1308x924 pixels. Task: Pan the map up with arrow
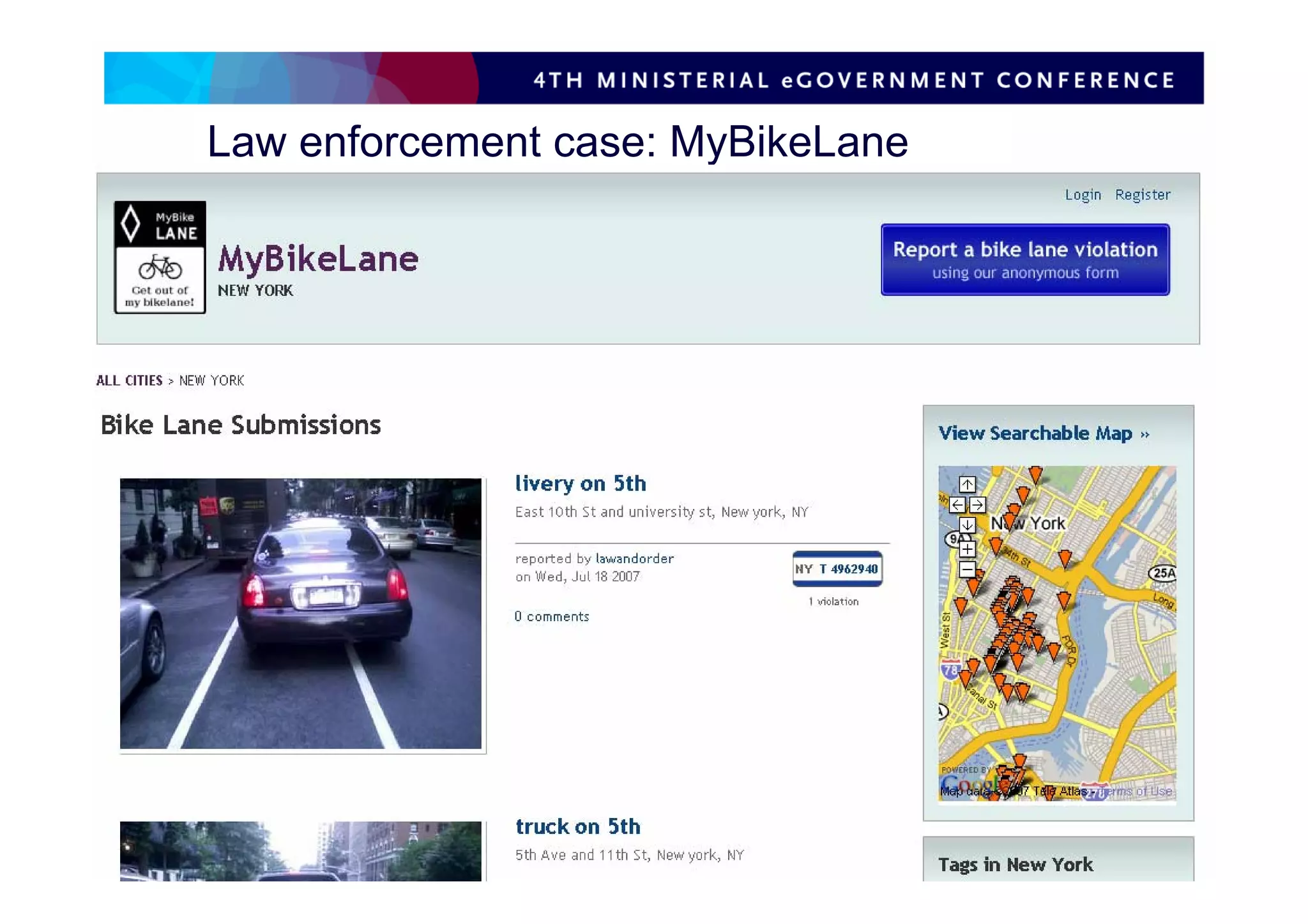coord(967,485)
